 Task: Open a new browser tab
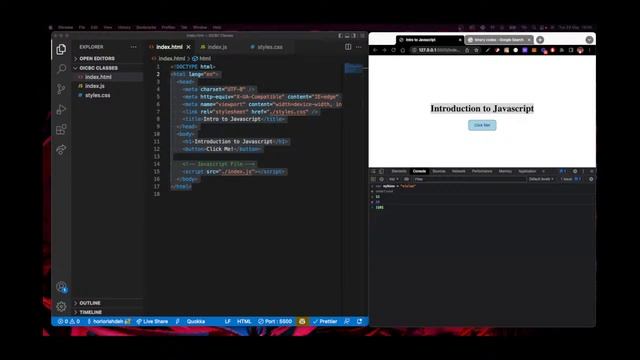pos(540,40)
